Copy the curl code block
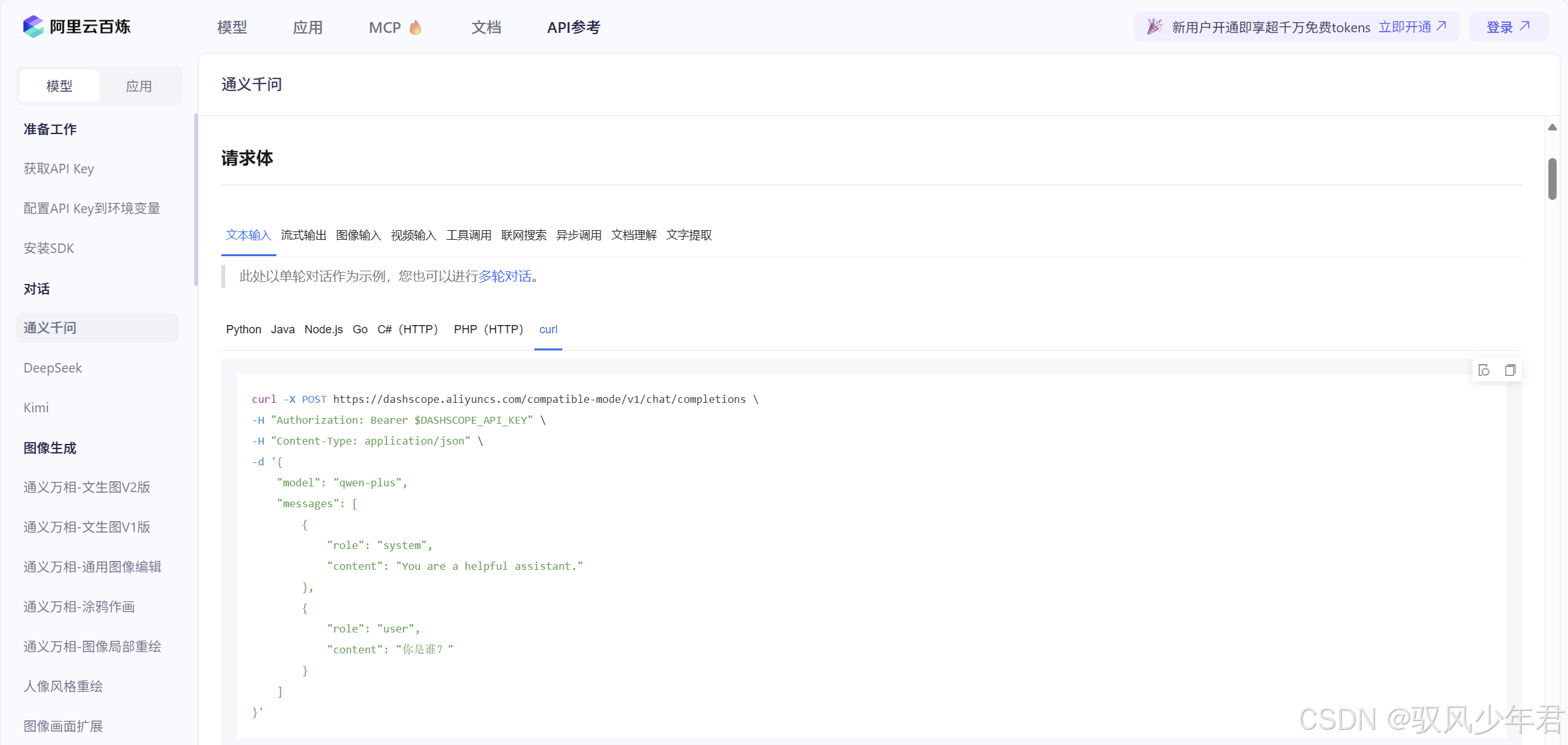 (1510, 371)
